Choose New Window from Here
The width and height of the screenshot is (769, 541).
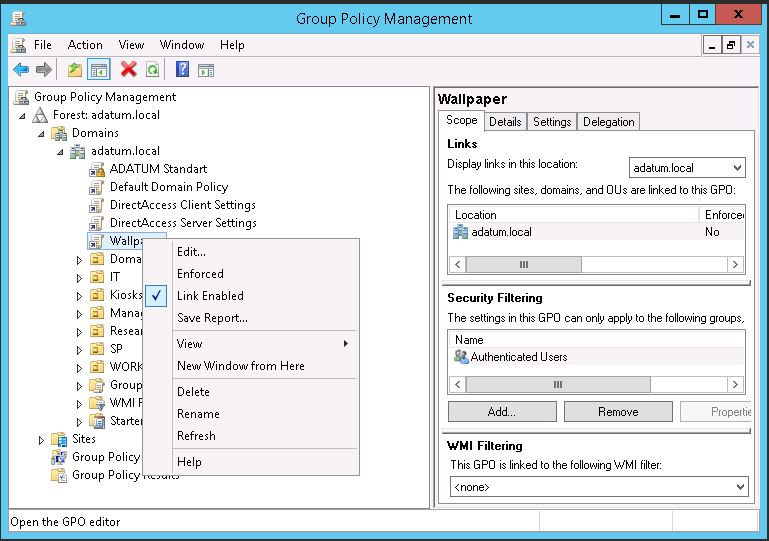point(241,366)
